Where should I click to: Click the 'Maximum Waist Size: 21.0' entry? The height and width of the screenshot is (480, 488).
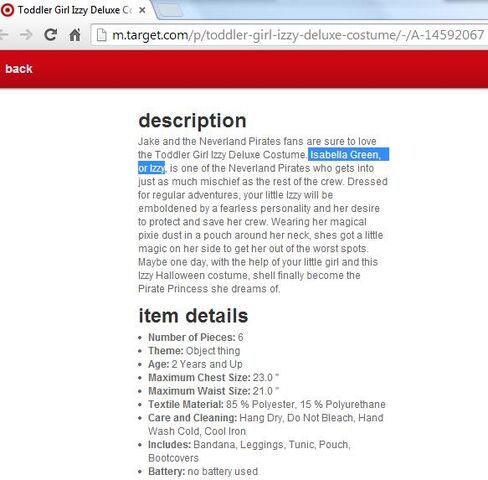pos(214,391)
